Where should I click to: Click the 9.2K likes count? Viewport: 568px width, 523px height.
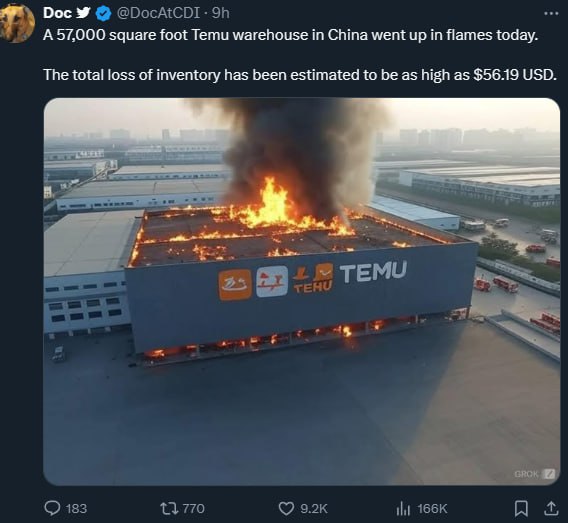314,509
